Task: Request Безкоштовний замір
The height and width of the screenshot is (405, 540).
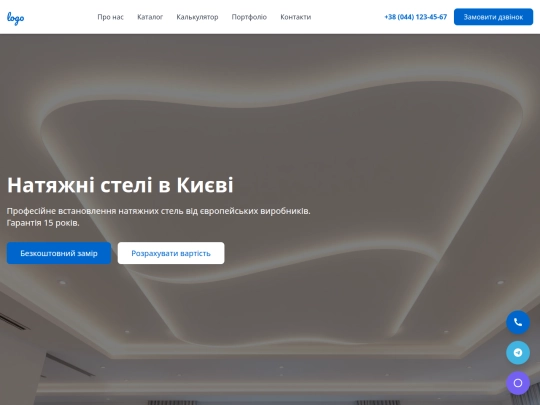Action: click(59, 253)
